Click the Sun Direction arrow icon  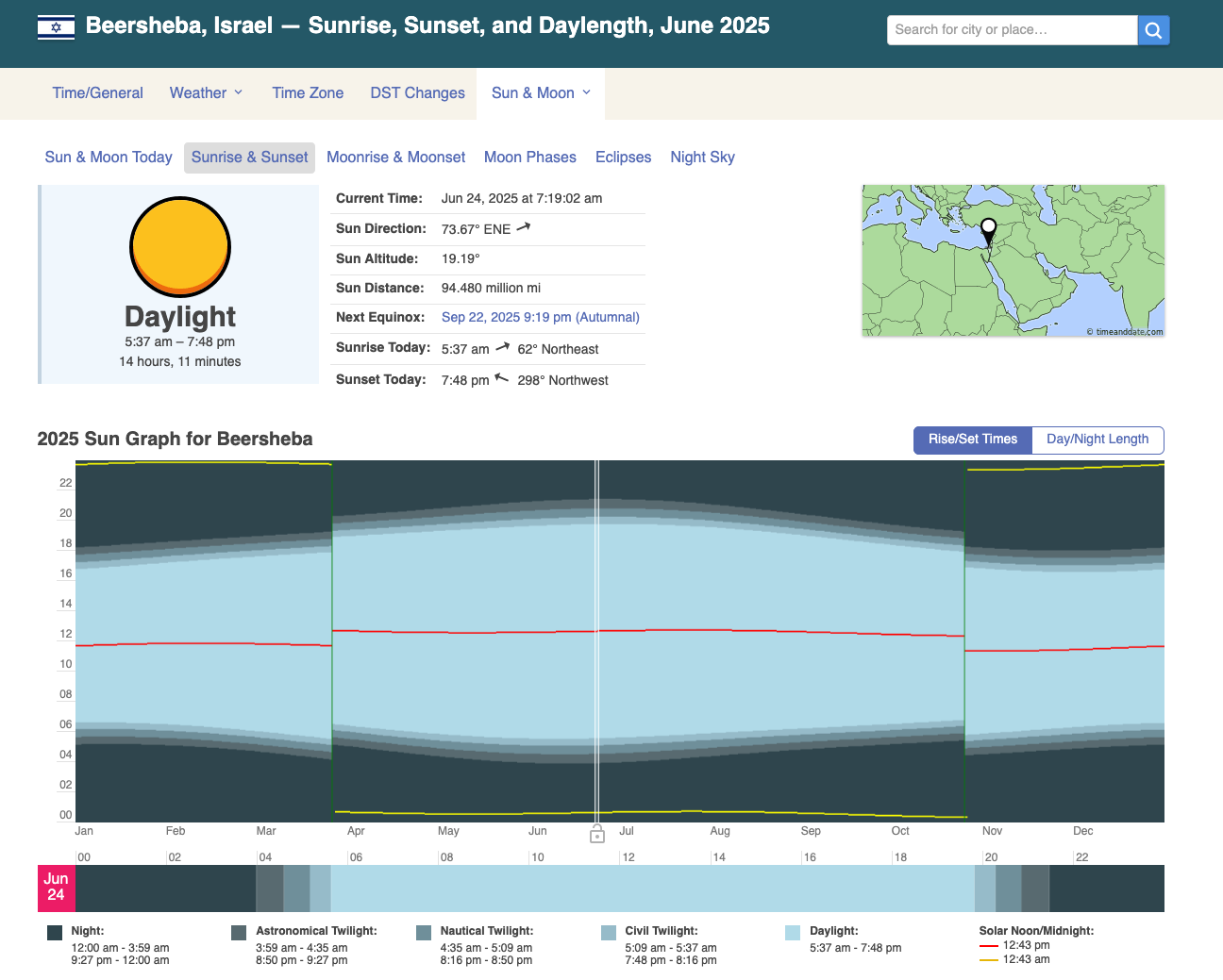click(x=524, y=227)
